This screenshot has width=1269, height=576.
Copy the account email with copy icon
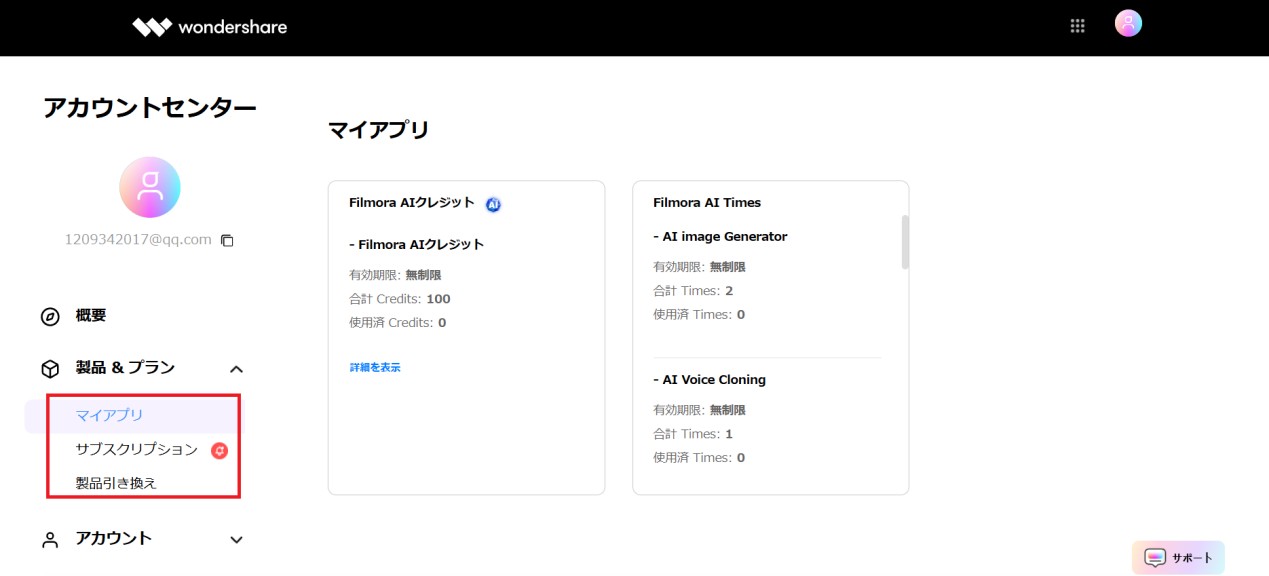227,240
